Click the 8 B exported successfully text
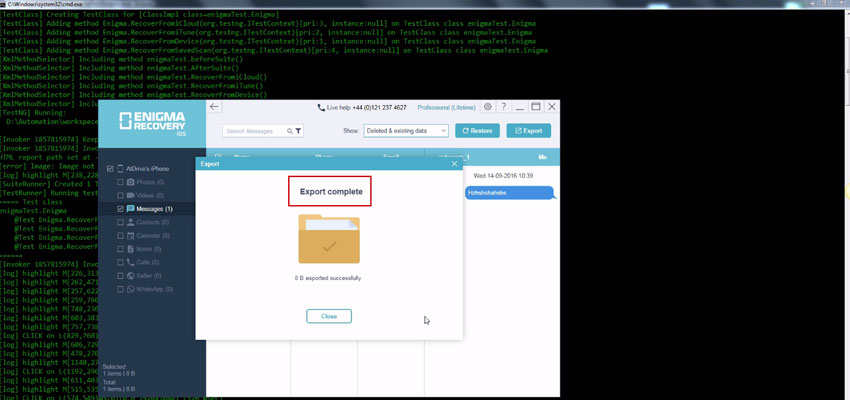This screenshot has width=850, height=400. pos(328,279)
